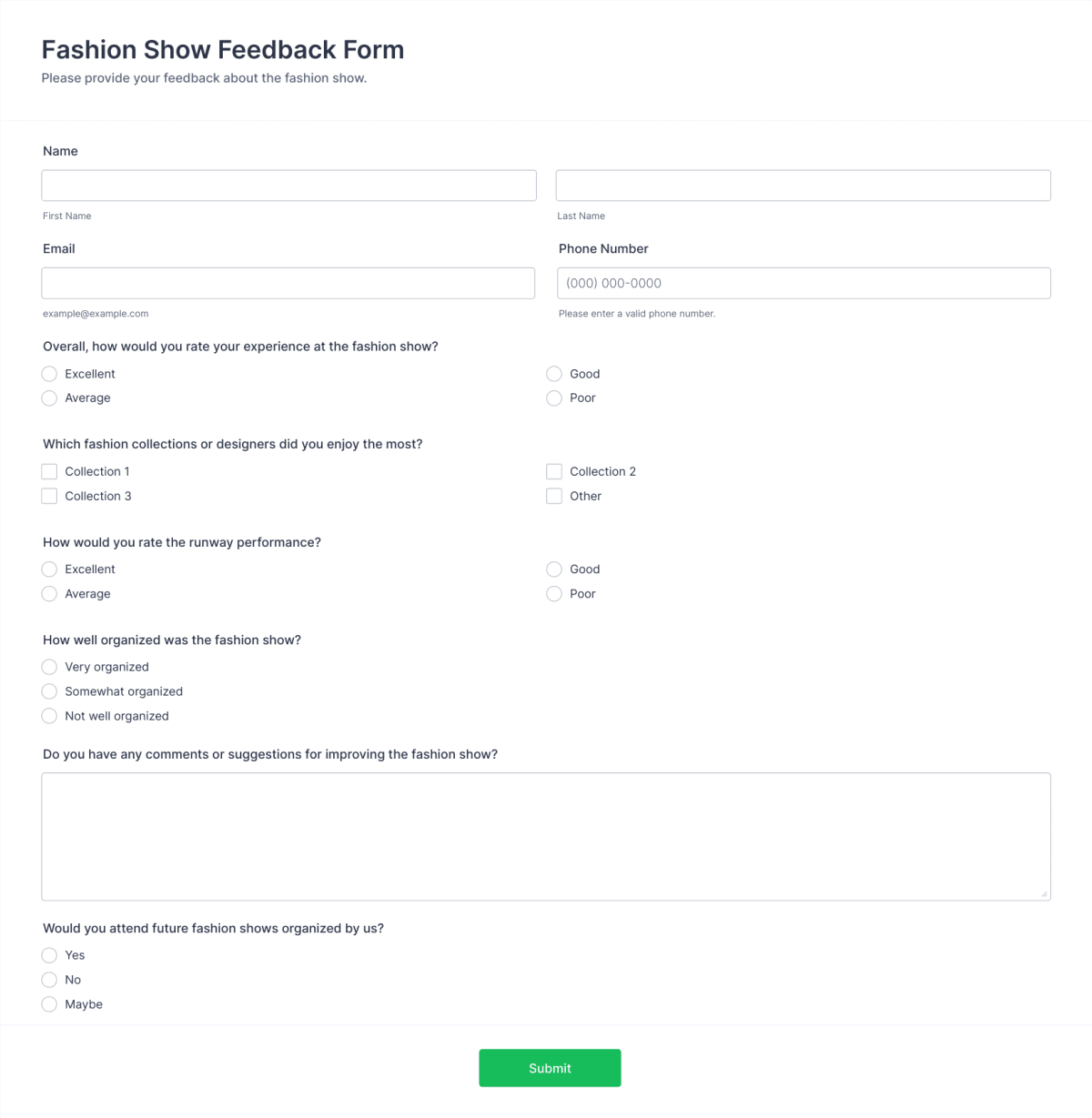
Task: Choose Somewhat organized for the organization question
Action: 49,691
